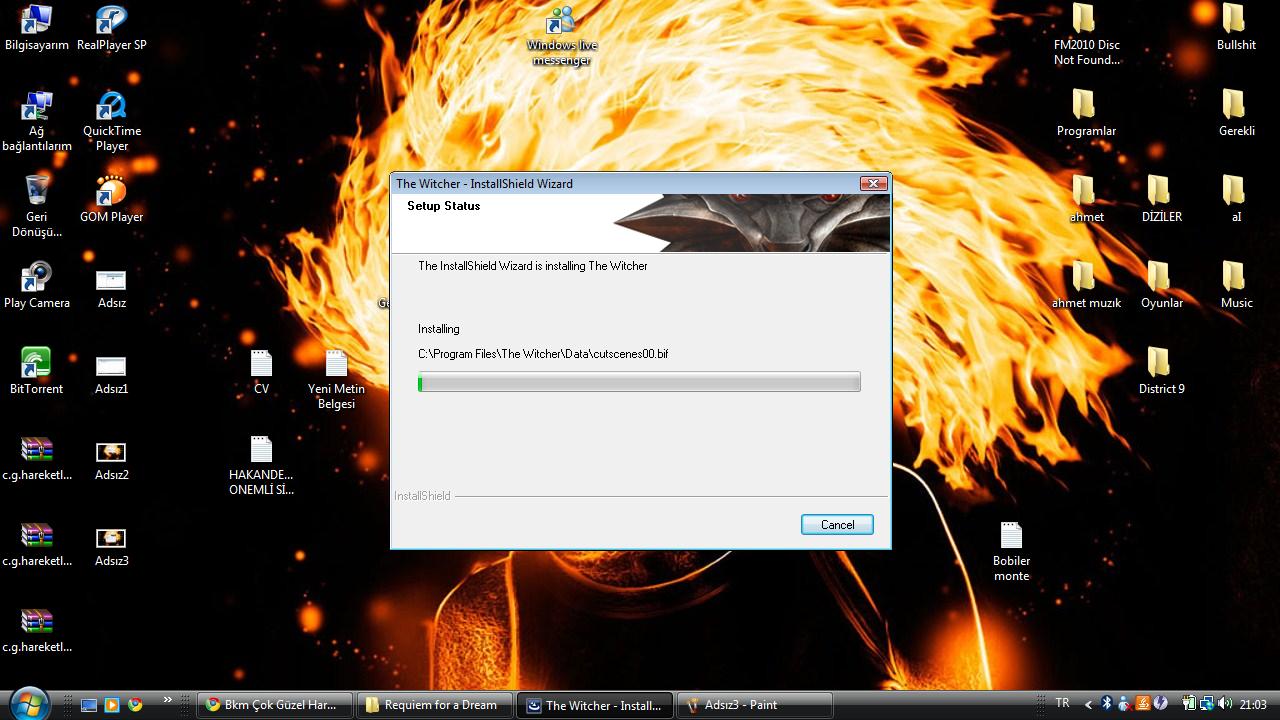1280x720 pixels.
Task: Open the ahmet folder
Action: click(1086, 200)
